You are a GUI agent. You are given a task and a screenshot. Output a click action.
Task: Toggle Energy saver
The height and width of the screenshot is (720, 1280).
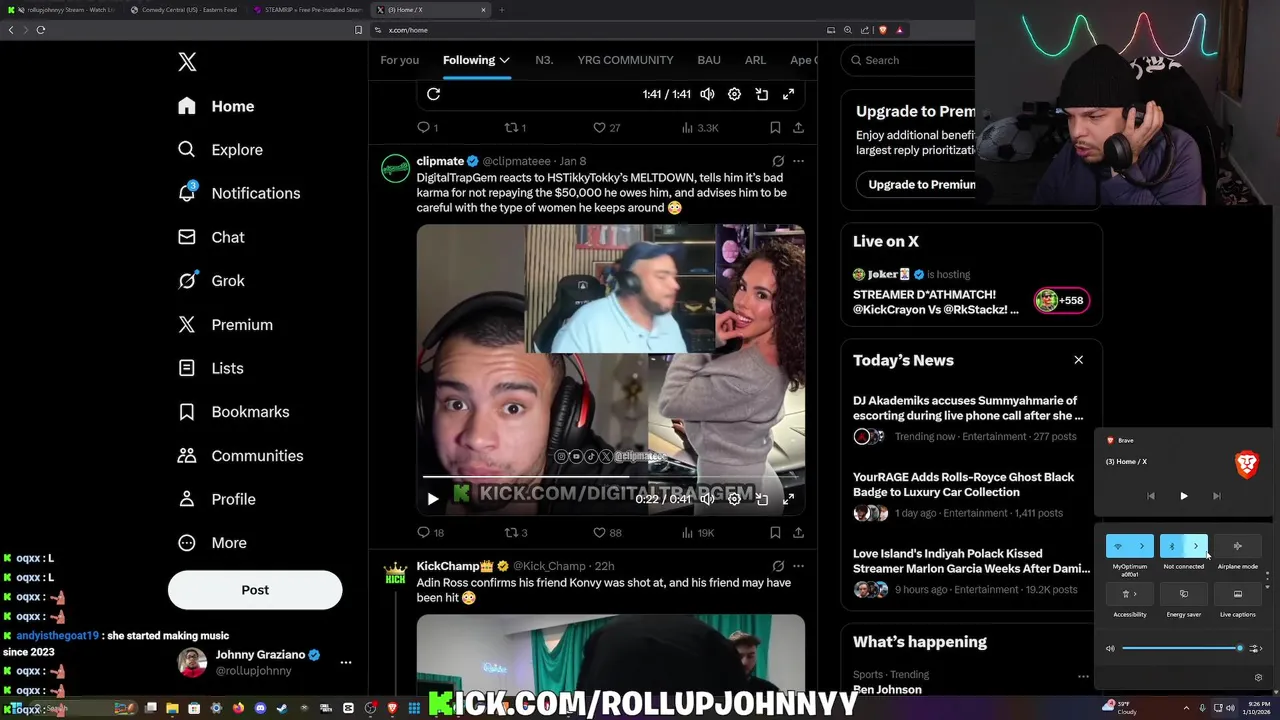pos(1184,594)
